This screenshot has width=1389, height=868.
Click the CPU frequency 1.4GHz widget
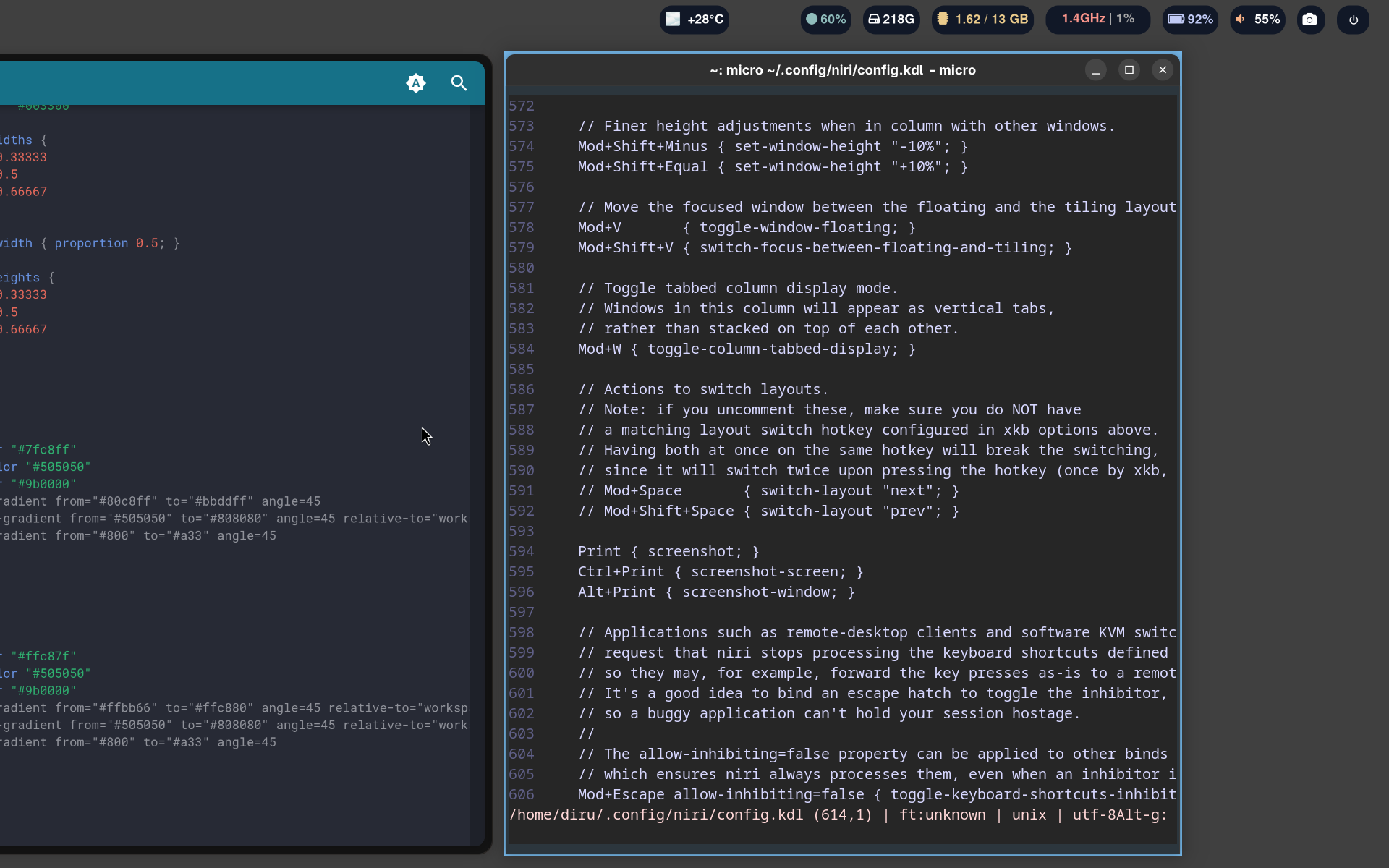pyautogui.click(x=1097, y=20)
